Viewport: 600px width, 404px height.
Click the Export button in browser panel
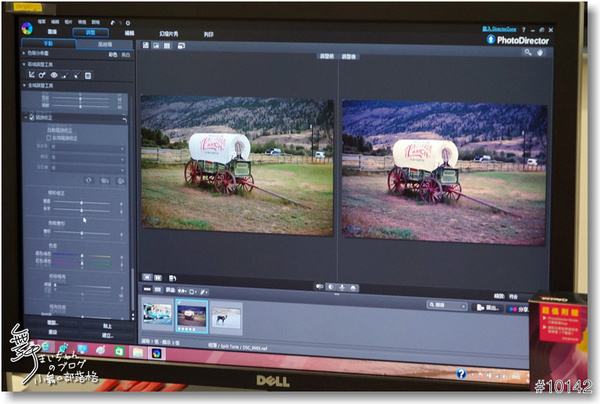[x=488, y=308]
